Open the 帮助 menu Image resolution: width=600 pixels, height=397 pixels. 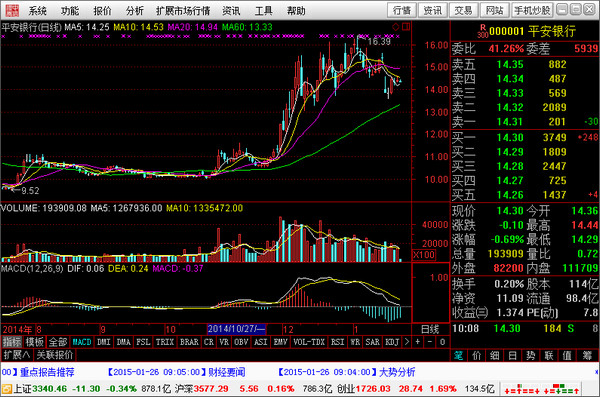[x=296, y=11]
